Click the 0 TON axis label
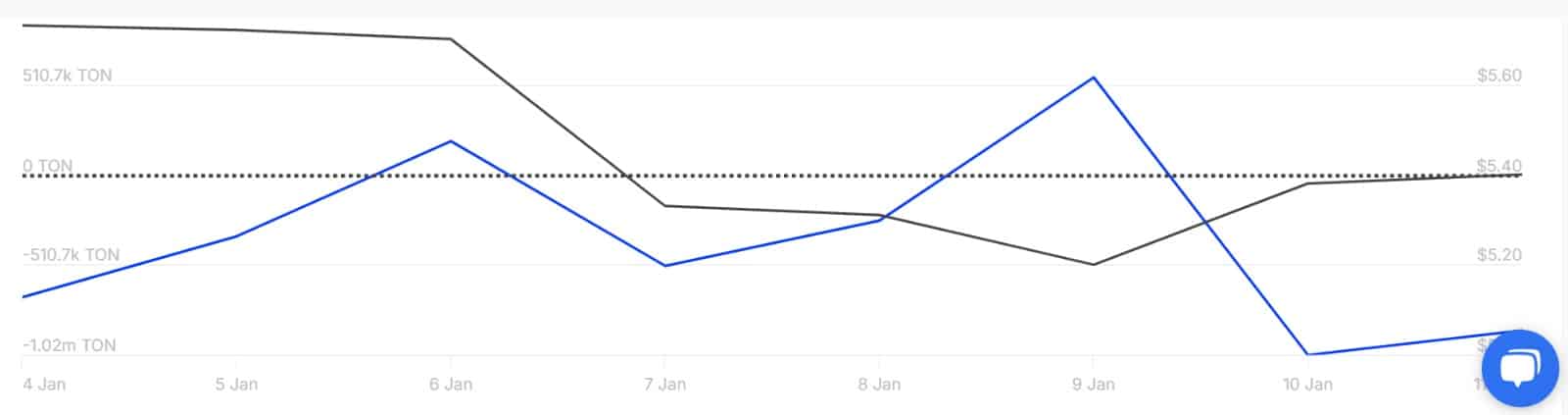 pos(48,166)
